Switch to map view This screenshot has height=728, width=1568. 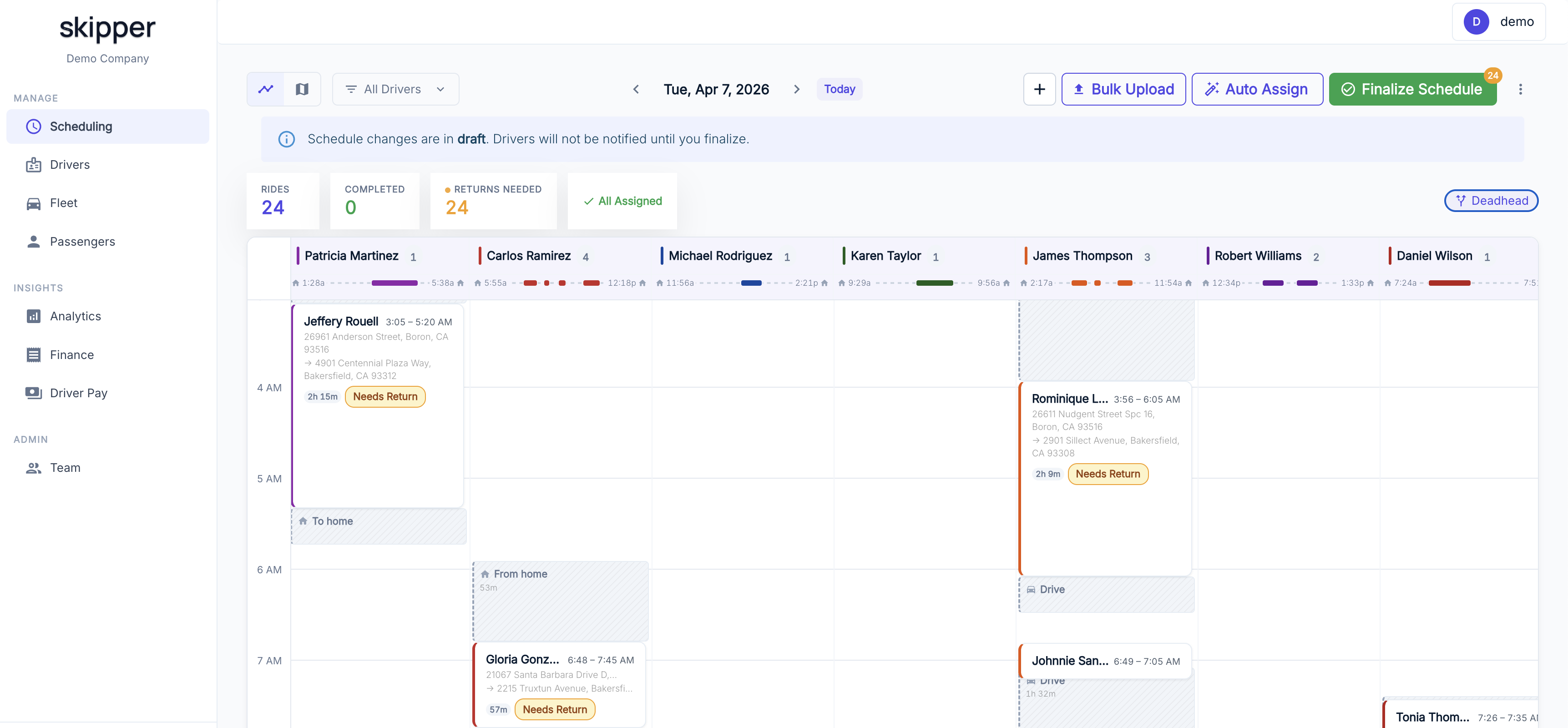(x=302, y=90)
